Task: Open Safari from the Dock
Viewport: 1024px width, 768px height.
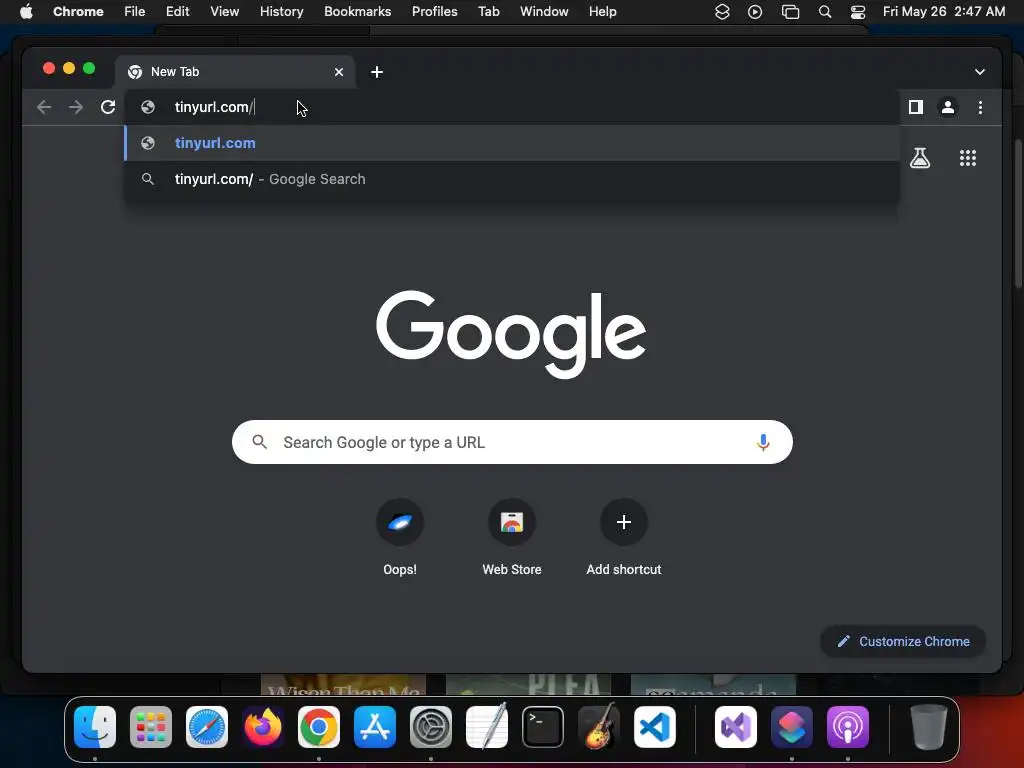Action: pyautogui.click(x=207, y=727)
